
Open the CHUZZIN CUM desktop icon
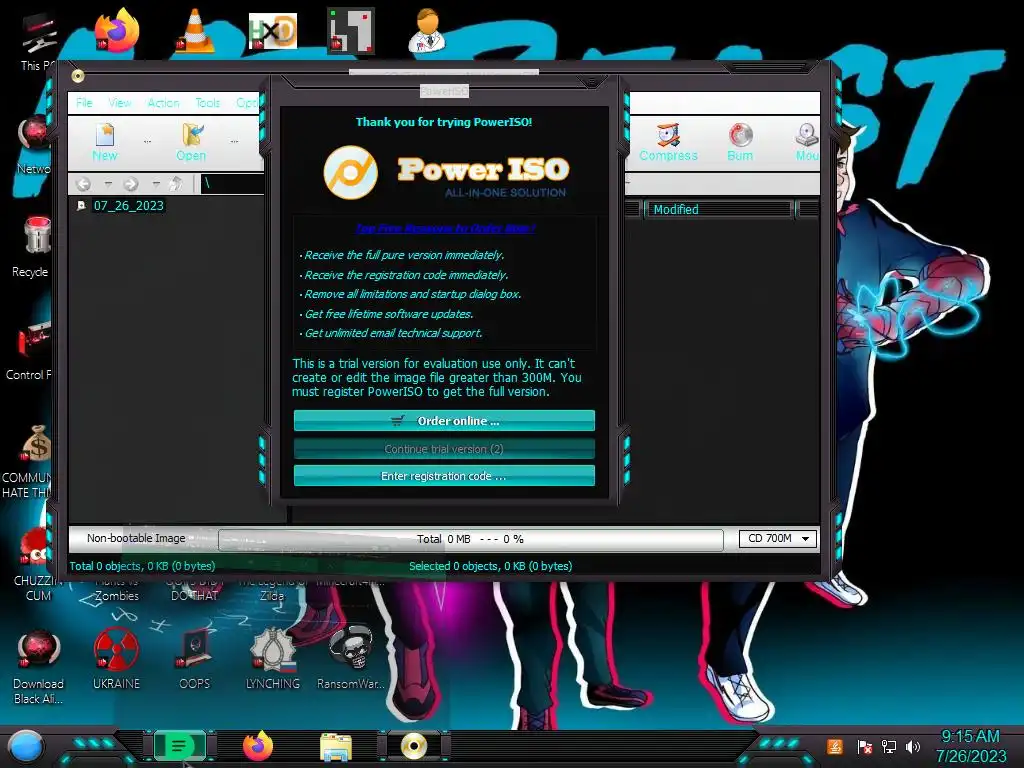[x=34, y=566]
